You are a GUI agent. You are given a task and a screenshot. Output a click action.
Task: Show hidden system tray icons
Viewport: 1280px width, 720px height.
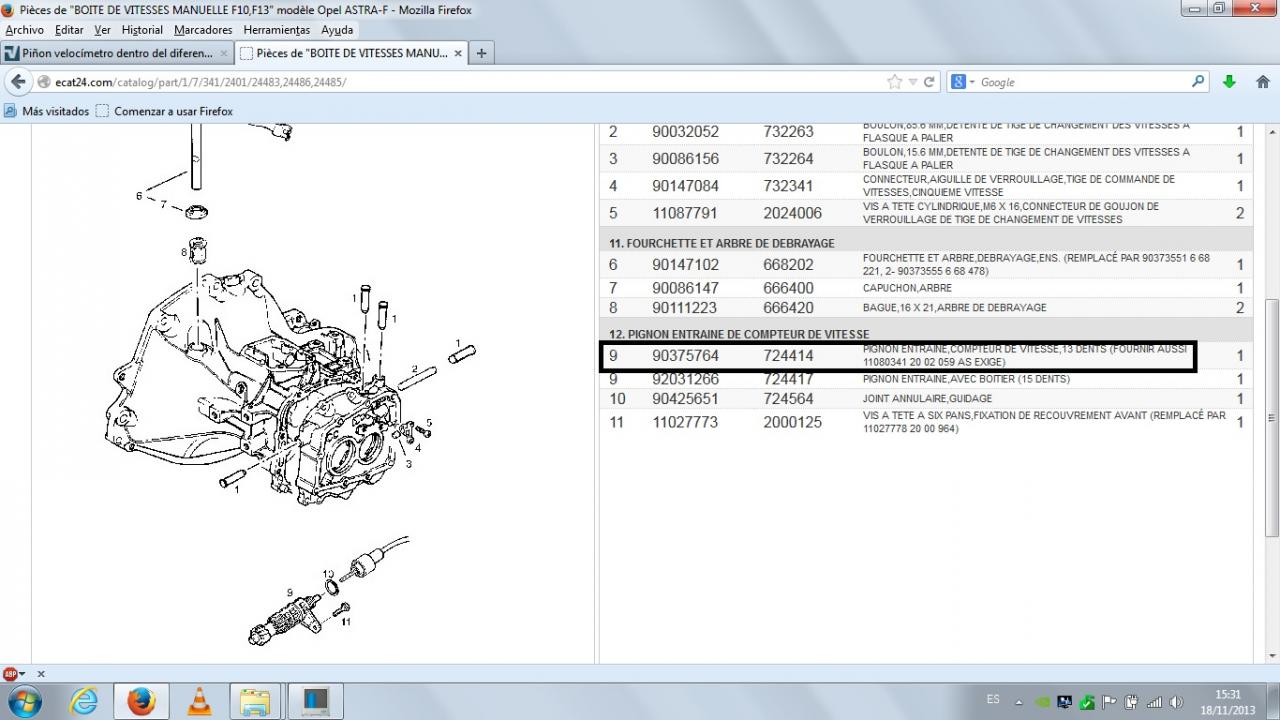1018,702
